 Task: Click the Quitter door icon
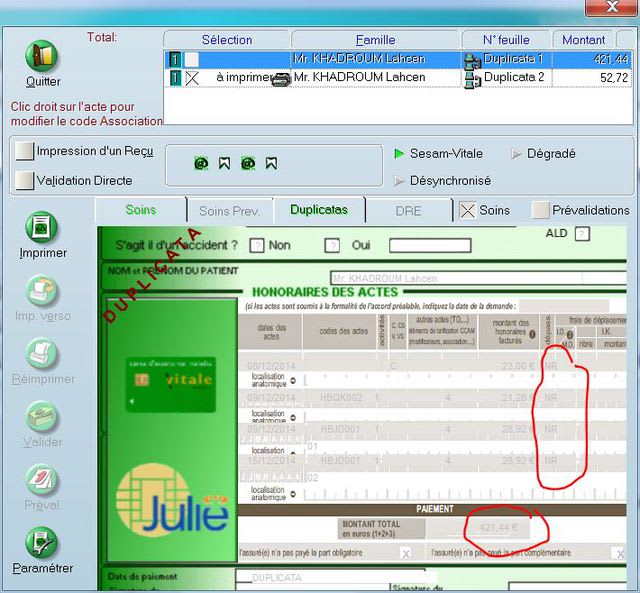click(x=42, y=56)
